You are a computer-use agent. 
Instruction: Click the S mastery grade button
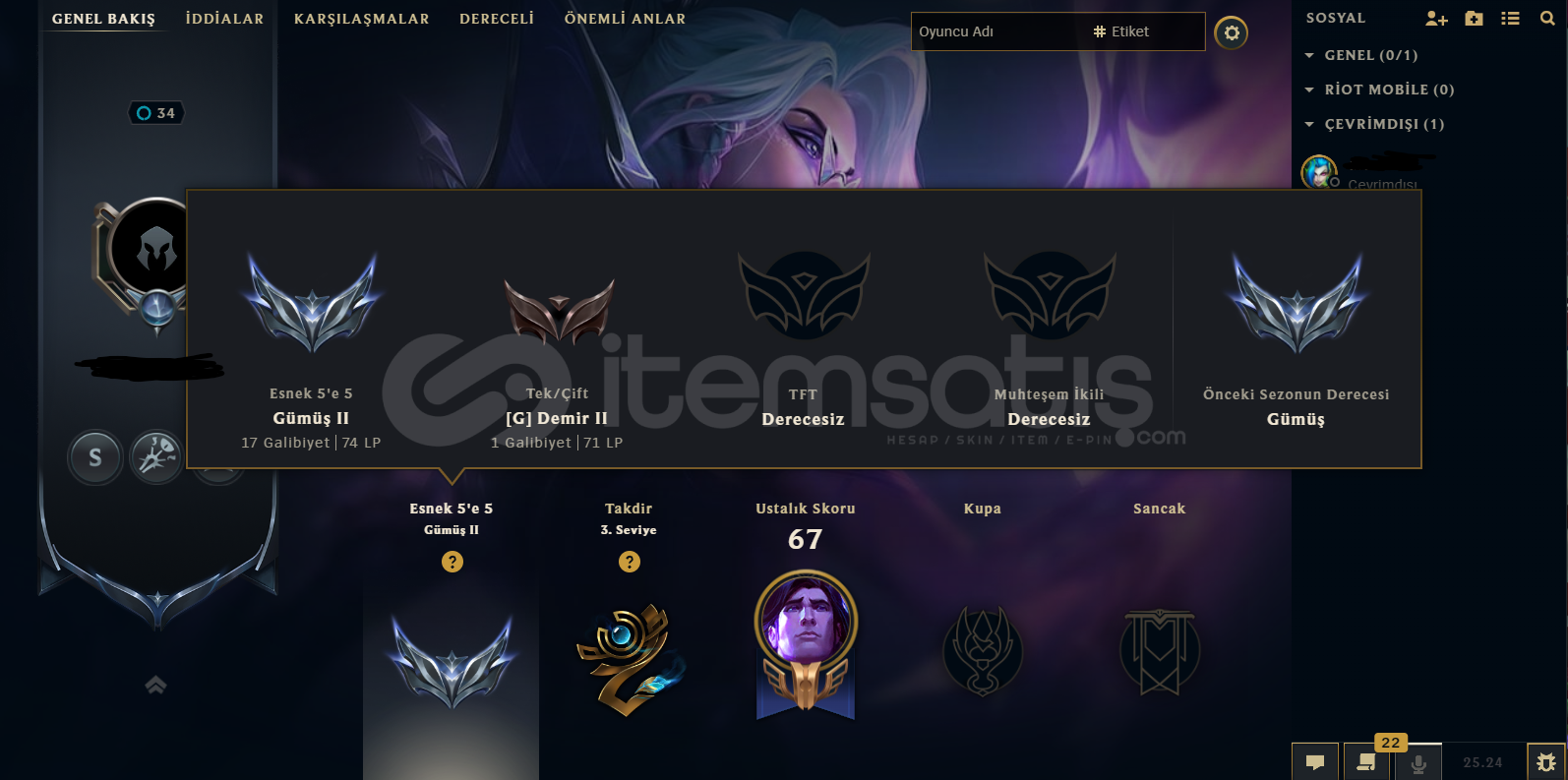coord(95,457)
